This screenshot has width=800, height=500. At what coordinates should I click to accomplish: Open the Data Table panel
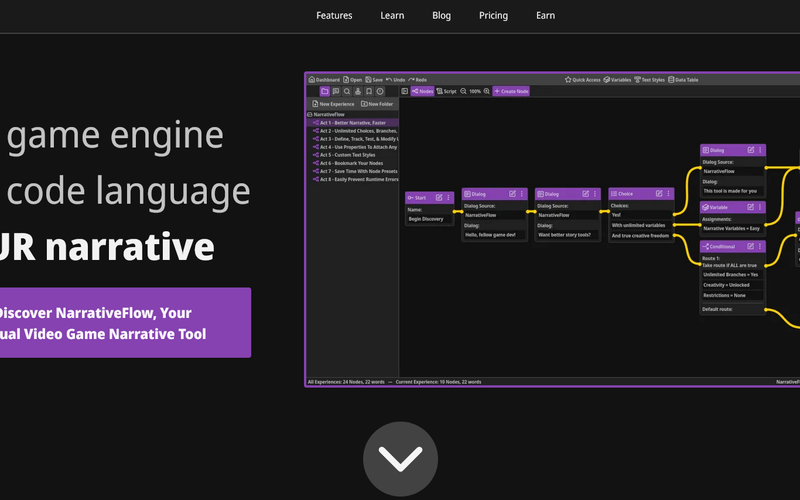coord(683,80)
